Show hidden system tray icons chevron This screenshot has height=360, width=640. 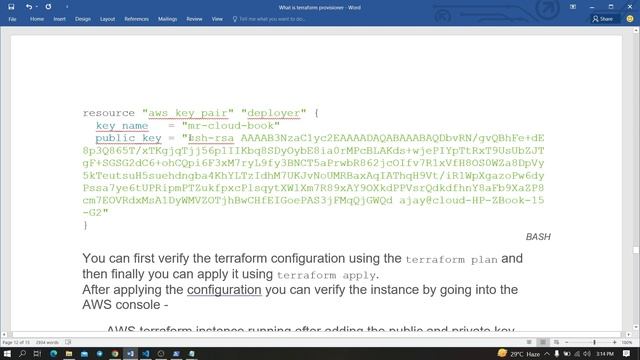click(547, 353)
